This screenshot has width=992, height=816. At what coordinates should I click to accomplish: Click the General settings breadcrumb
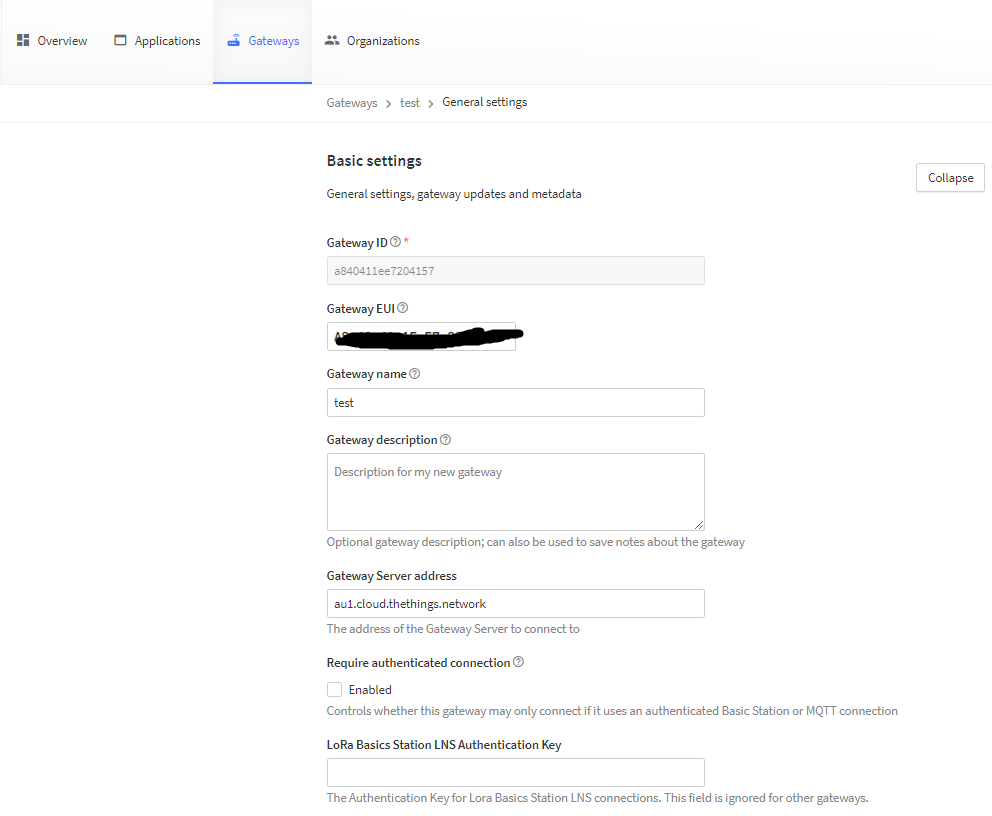coord(484,102)
